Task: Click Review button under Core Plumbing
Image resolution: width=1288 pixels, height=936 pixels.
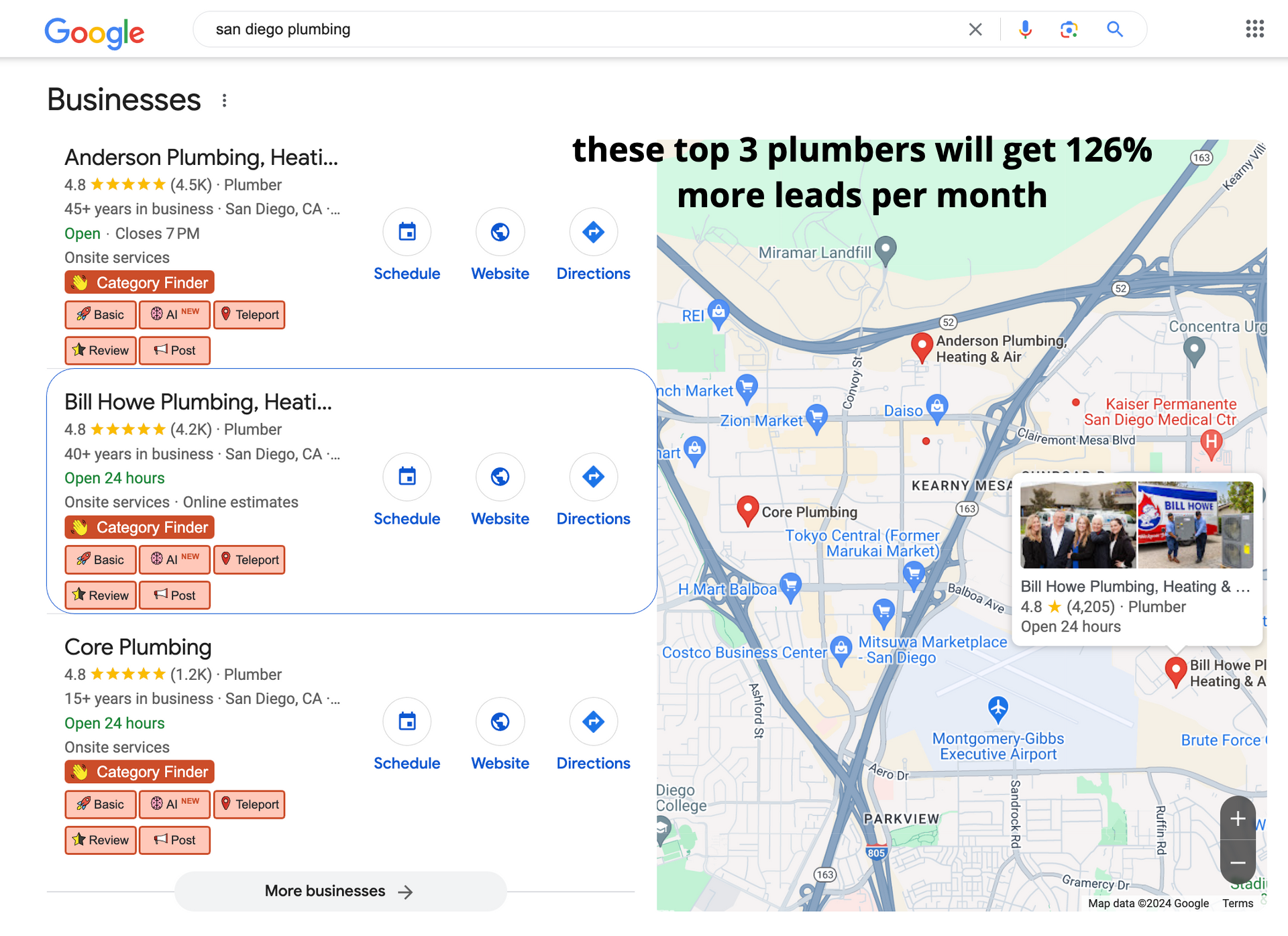Action: click(101, 840)
